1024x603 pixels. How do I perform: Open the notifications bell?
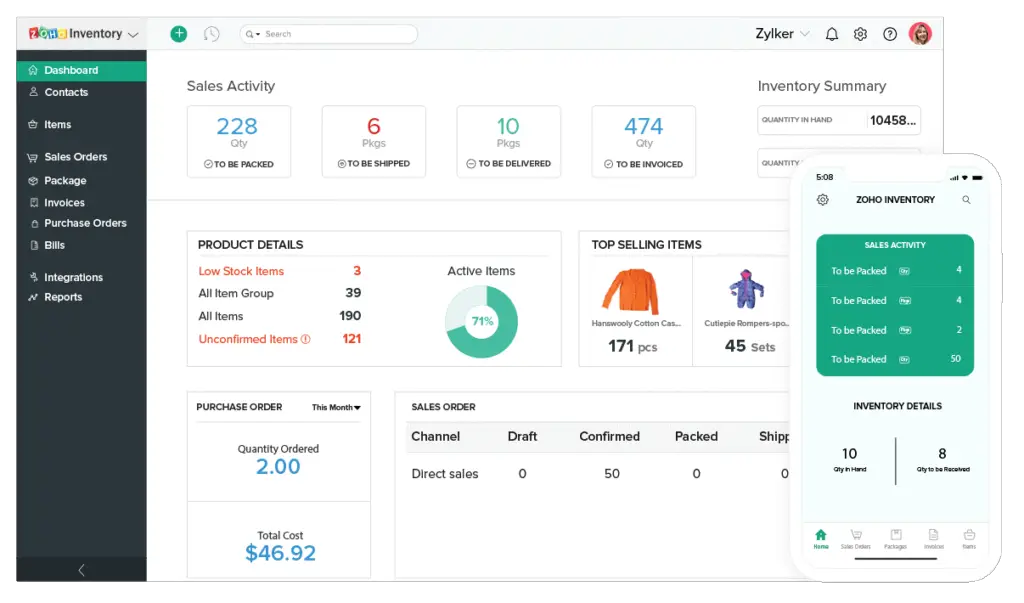[831, 34]
